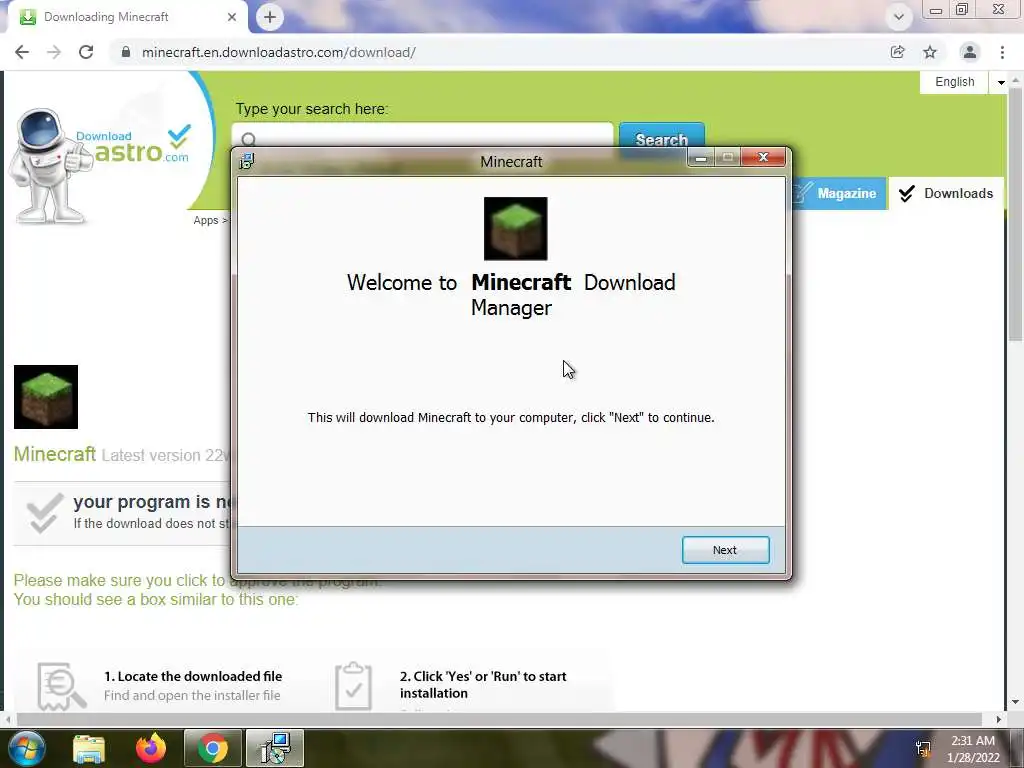Click the Minecraft thumbnail on the webpage
1024x768 pixels.
click(46, 397)
